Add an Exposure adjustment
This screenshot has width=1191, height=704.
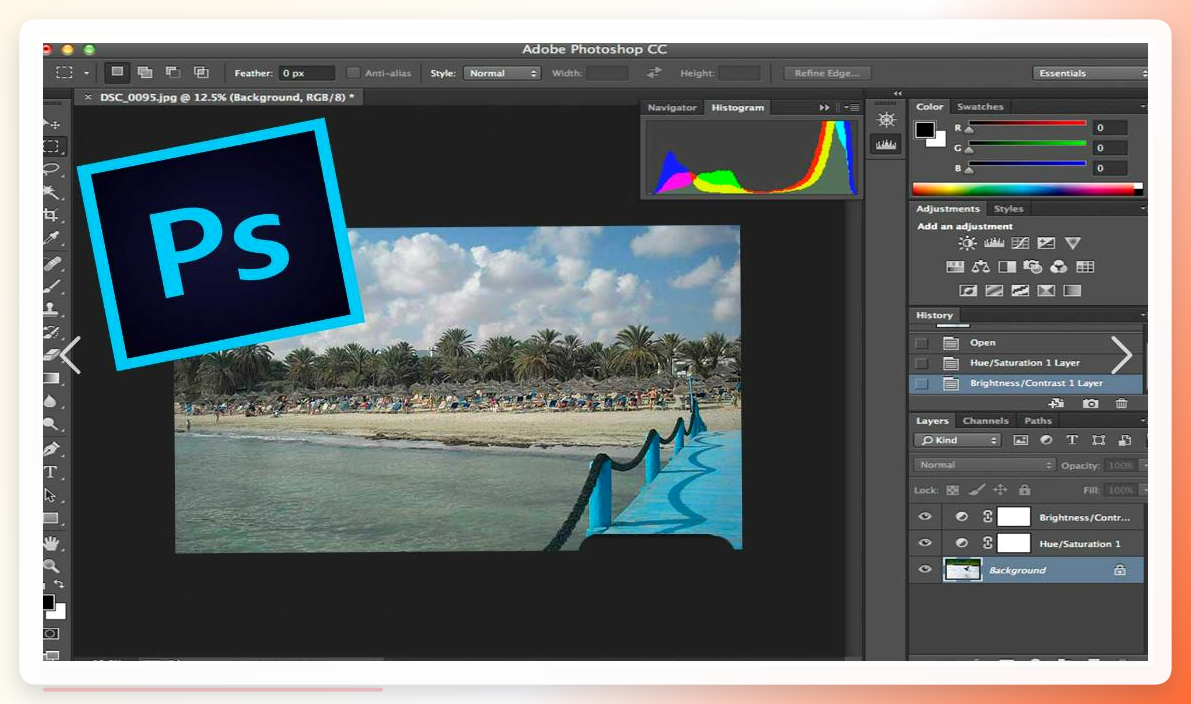(x=1046, y=243)
